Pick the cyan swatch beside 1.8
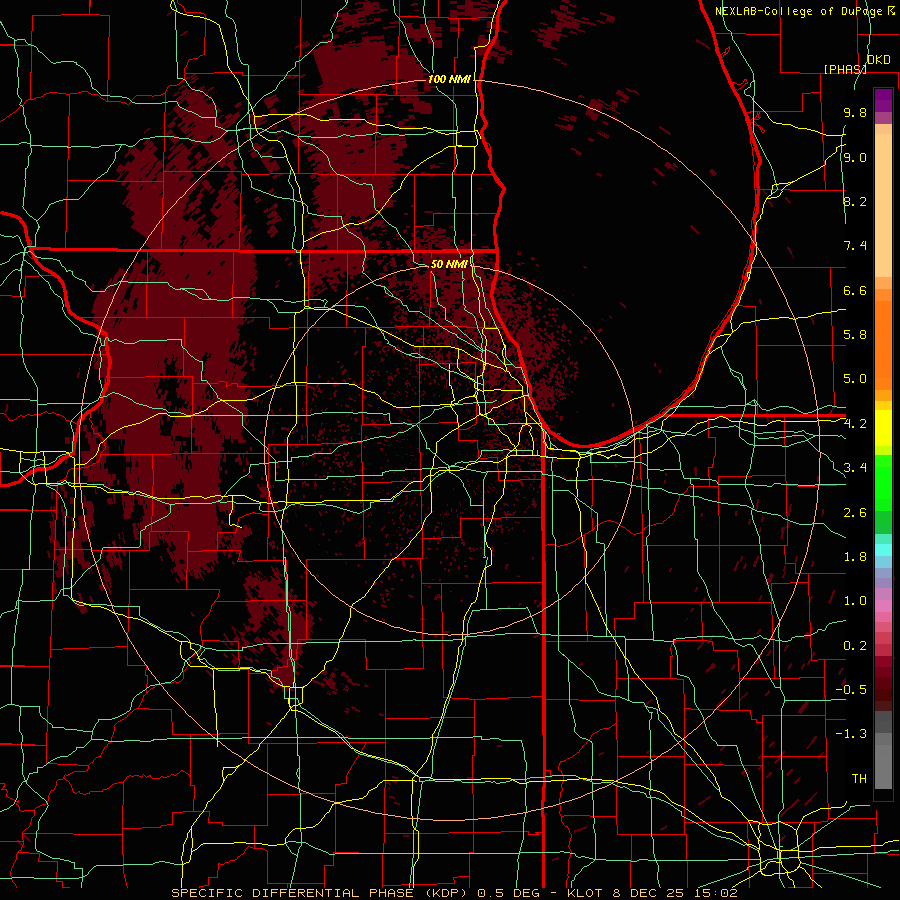 [x=883, y=550]
